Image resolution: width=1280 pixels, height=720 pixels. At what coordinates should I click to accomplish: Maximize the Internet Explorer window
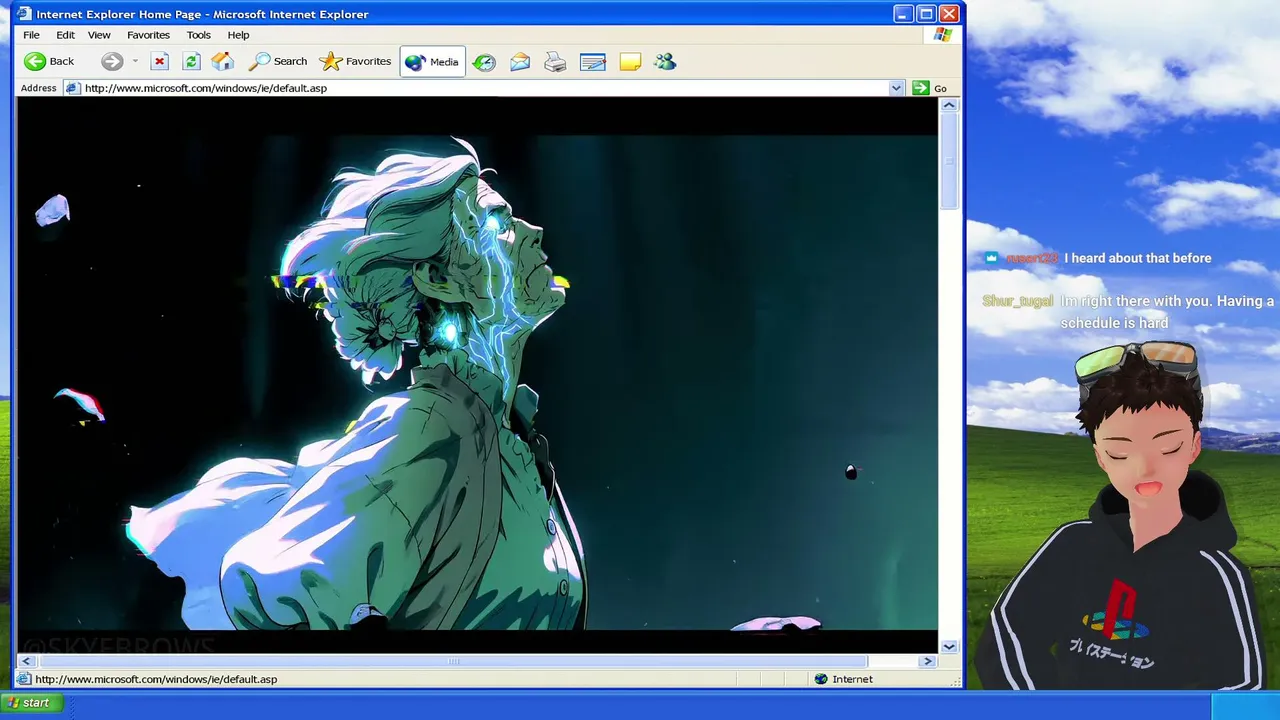tap(926, 14)
